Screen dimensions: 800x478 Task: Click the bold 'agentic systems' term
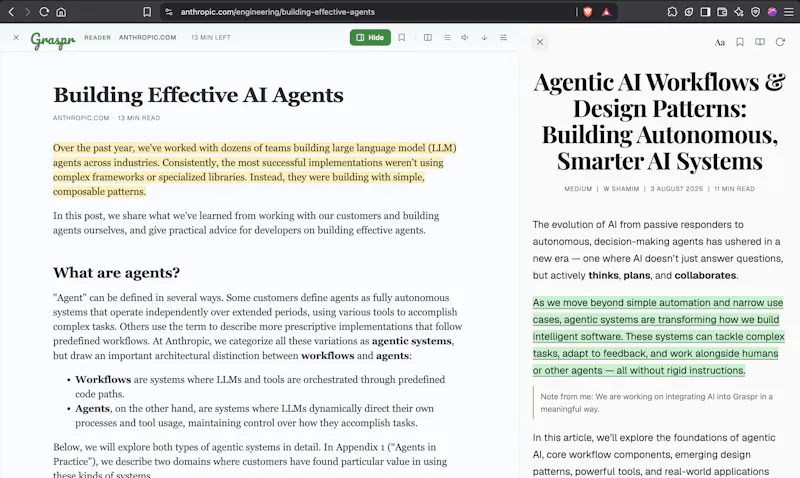point(411,341)
